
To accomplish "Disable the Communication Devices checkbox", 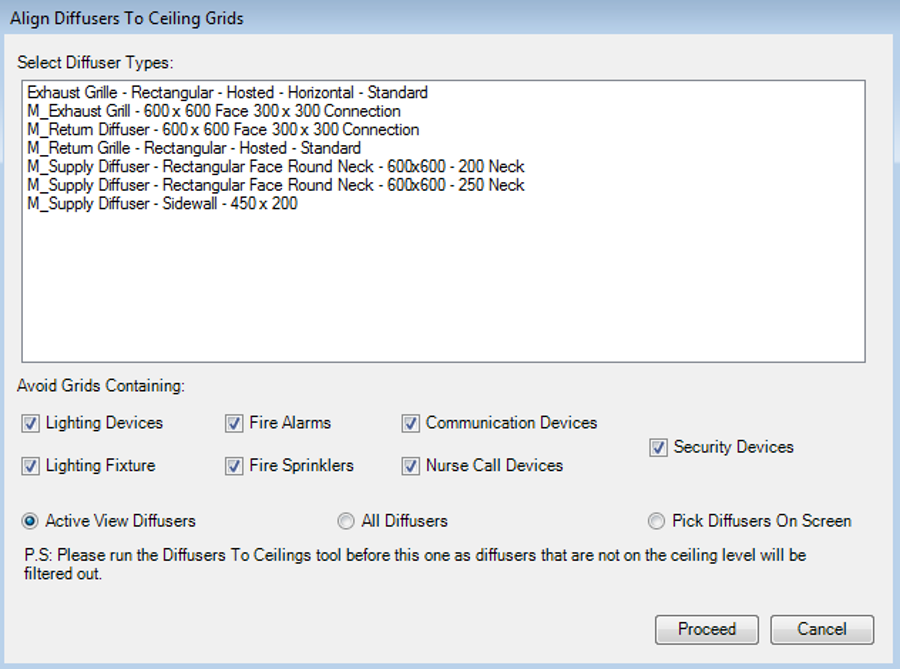I will click(410, 424).
